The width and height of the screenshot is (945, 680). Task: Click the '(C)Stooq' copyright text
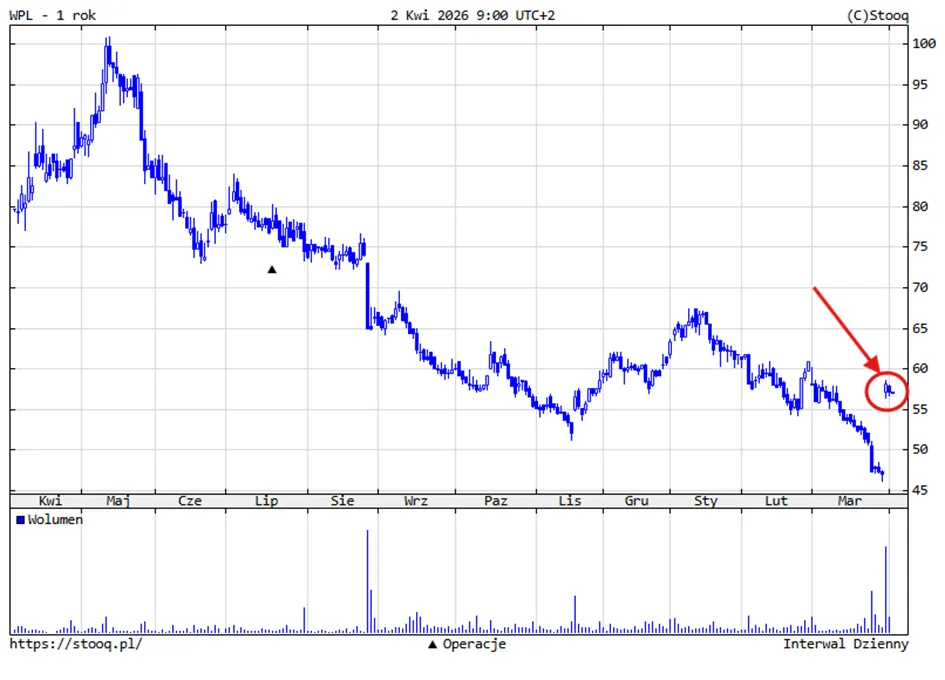tap(878, 16)
